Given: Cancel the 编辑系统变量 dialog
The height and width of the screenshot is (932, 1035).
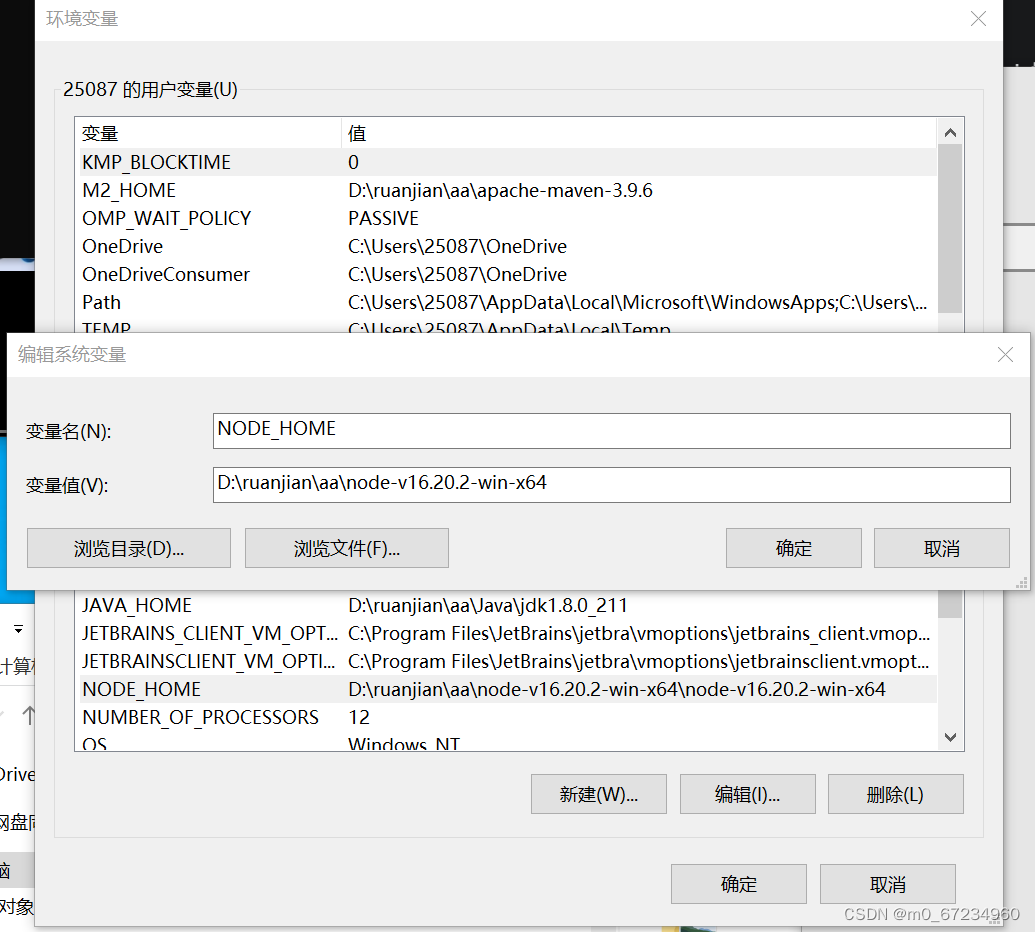Looking at the screenshot, I should [x=941, y=548].
